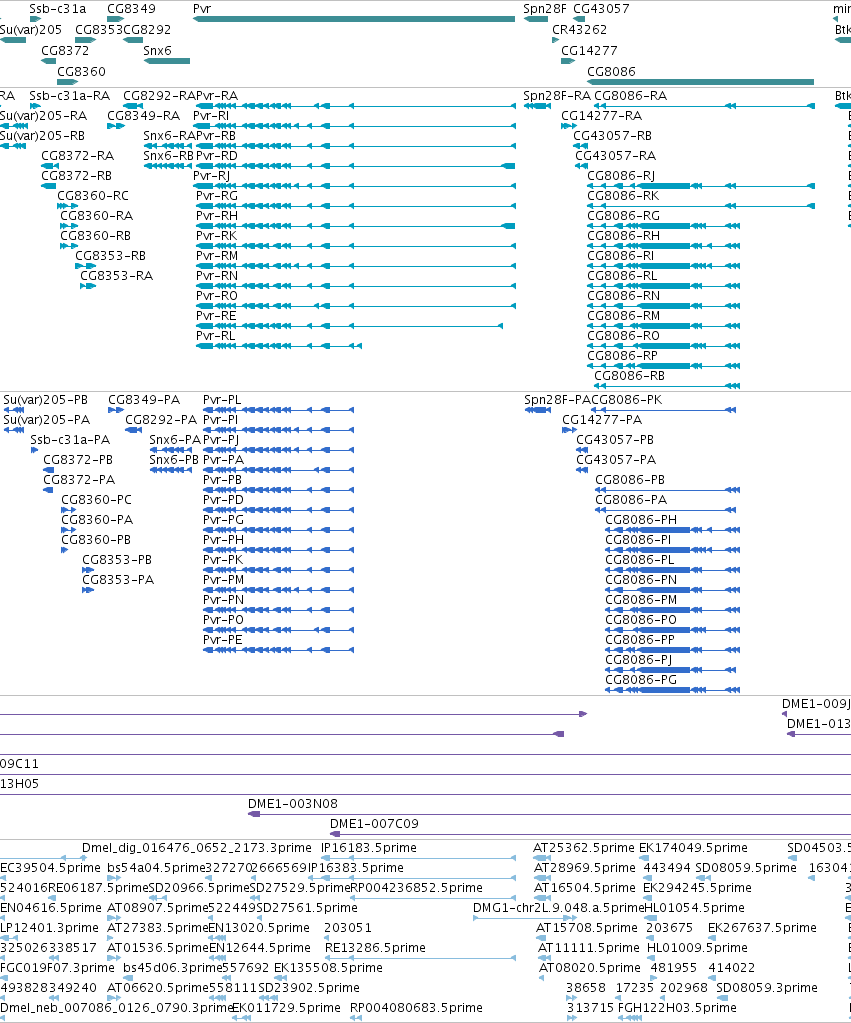The width and height of the screenshot is (851, 1023).
Task: Select the Snx6 gene label
Action: [x=157, y=51]
